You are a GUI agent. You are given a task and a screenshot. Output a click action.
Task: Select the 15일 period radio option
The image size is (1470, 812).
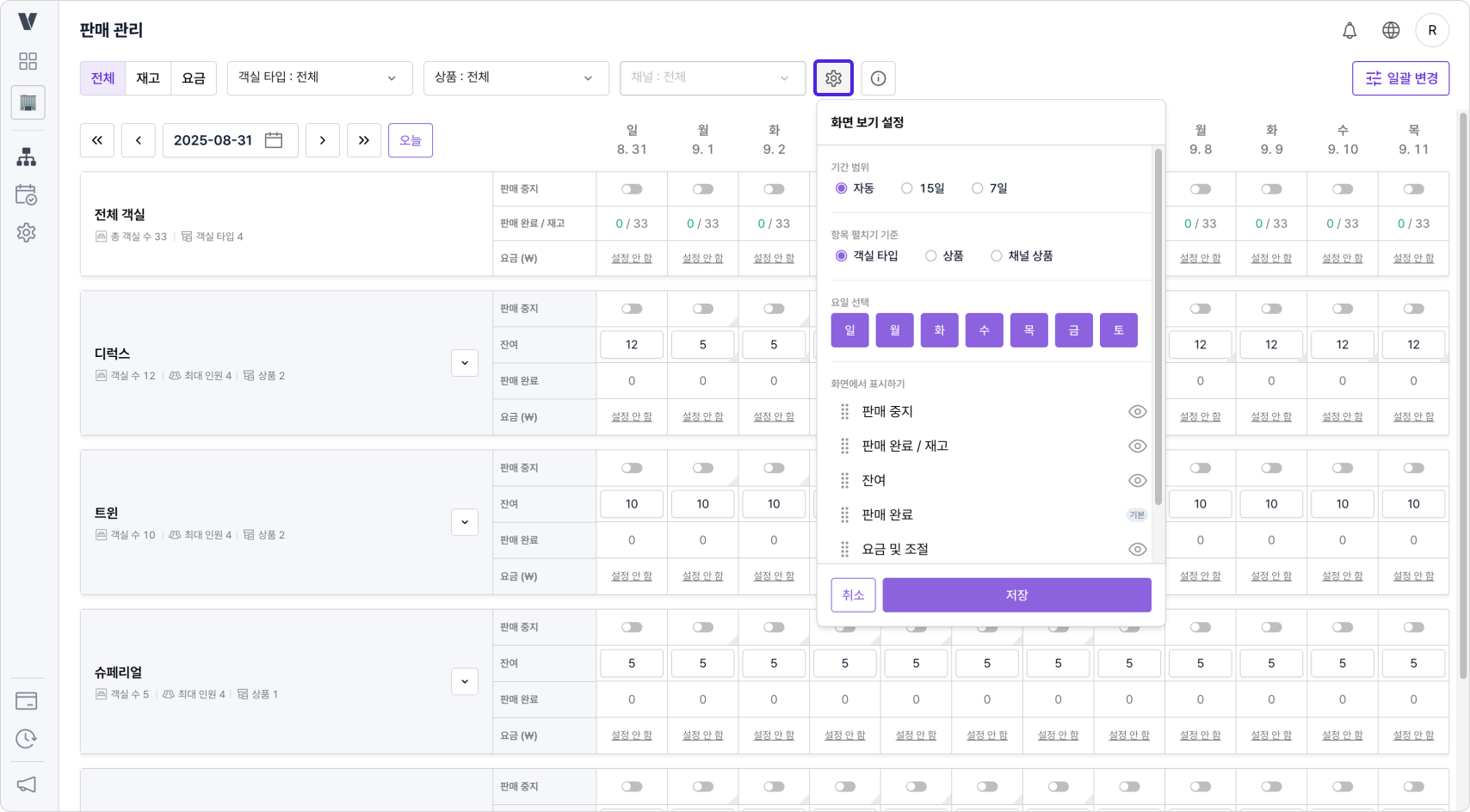[x=907, y=188]
